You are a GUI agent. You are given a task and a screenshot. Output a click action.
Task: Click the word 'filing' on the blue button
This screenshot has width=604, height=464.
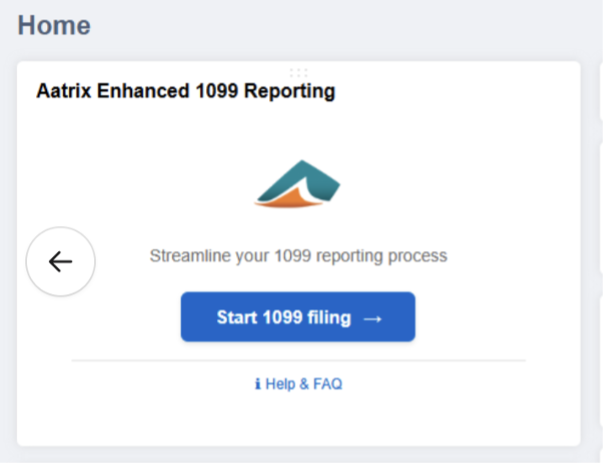tap(328, 318)
